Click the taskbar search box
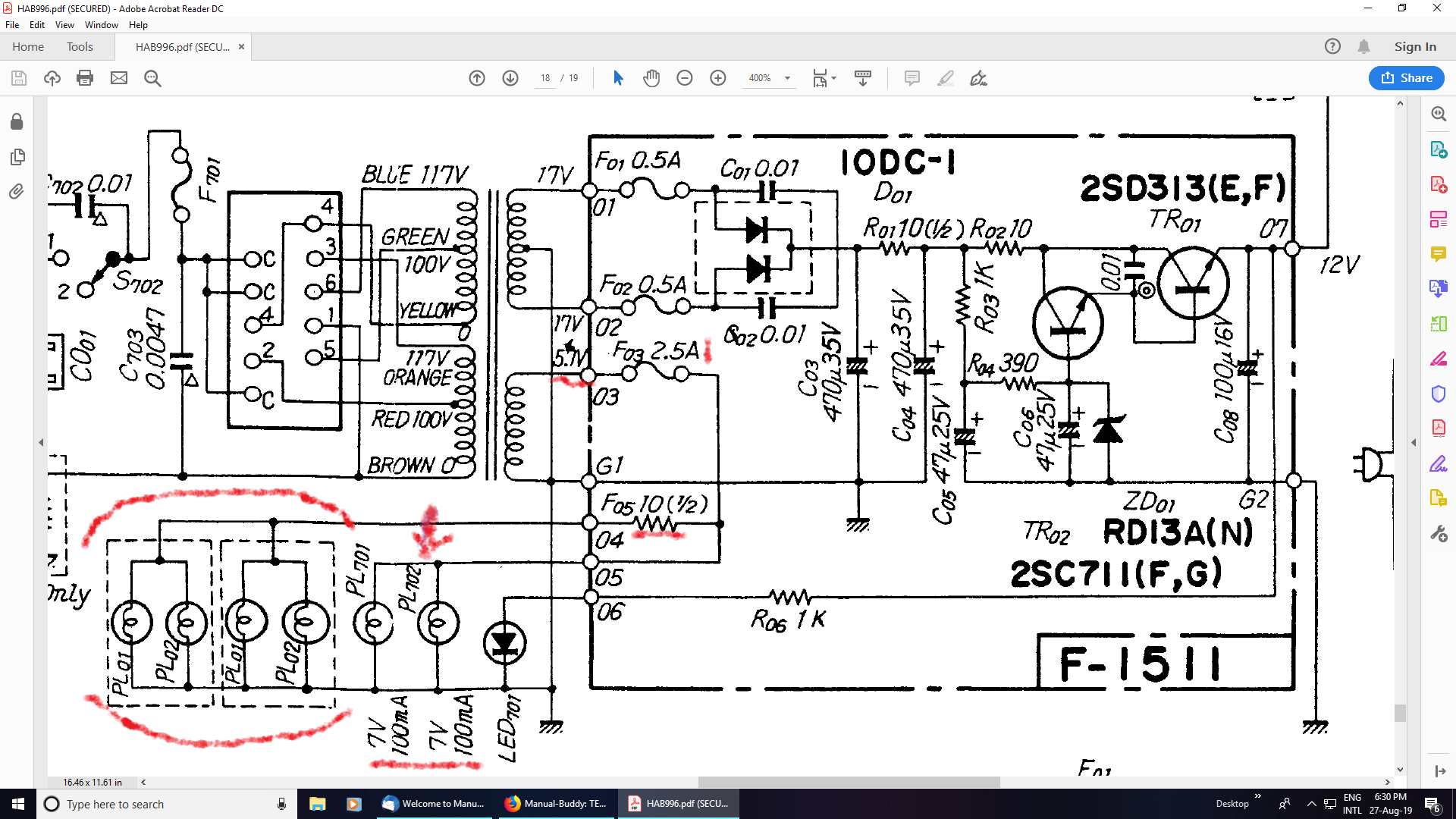1456x819 pixels. coord(167,804)
